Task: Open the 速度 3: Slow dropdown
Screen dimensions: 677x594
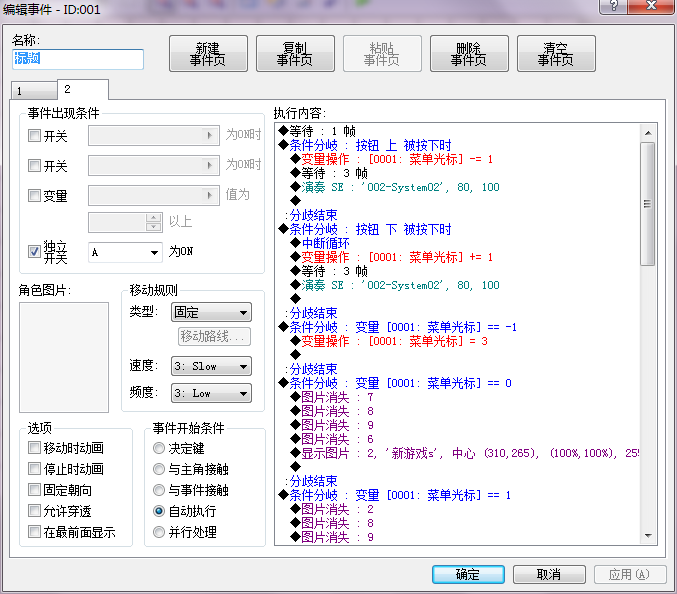Action: (211, 366)
